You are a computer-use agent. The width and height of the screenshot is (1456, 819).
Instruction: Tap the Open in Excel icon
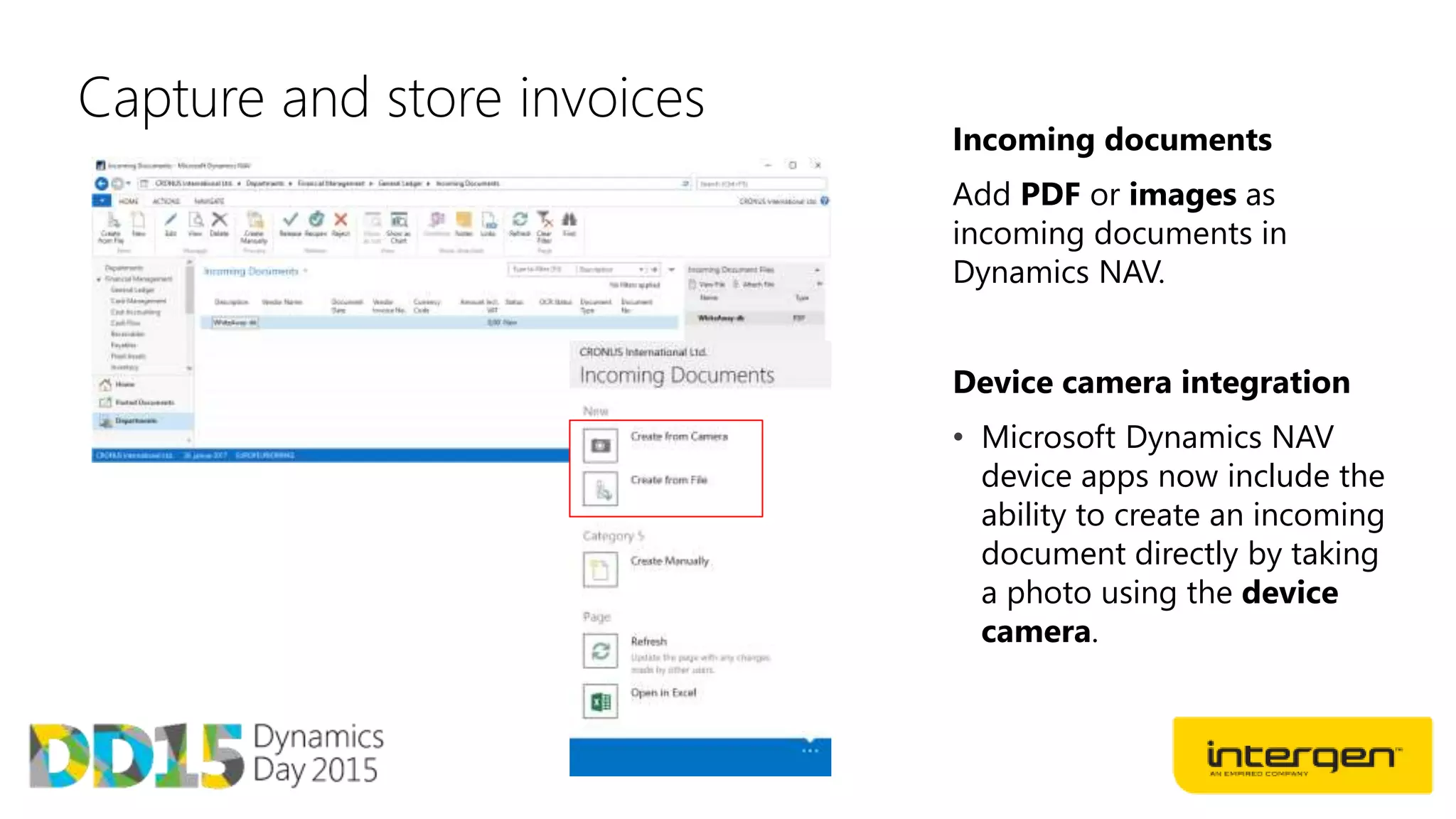(x=601, y=702)
